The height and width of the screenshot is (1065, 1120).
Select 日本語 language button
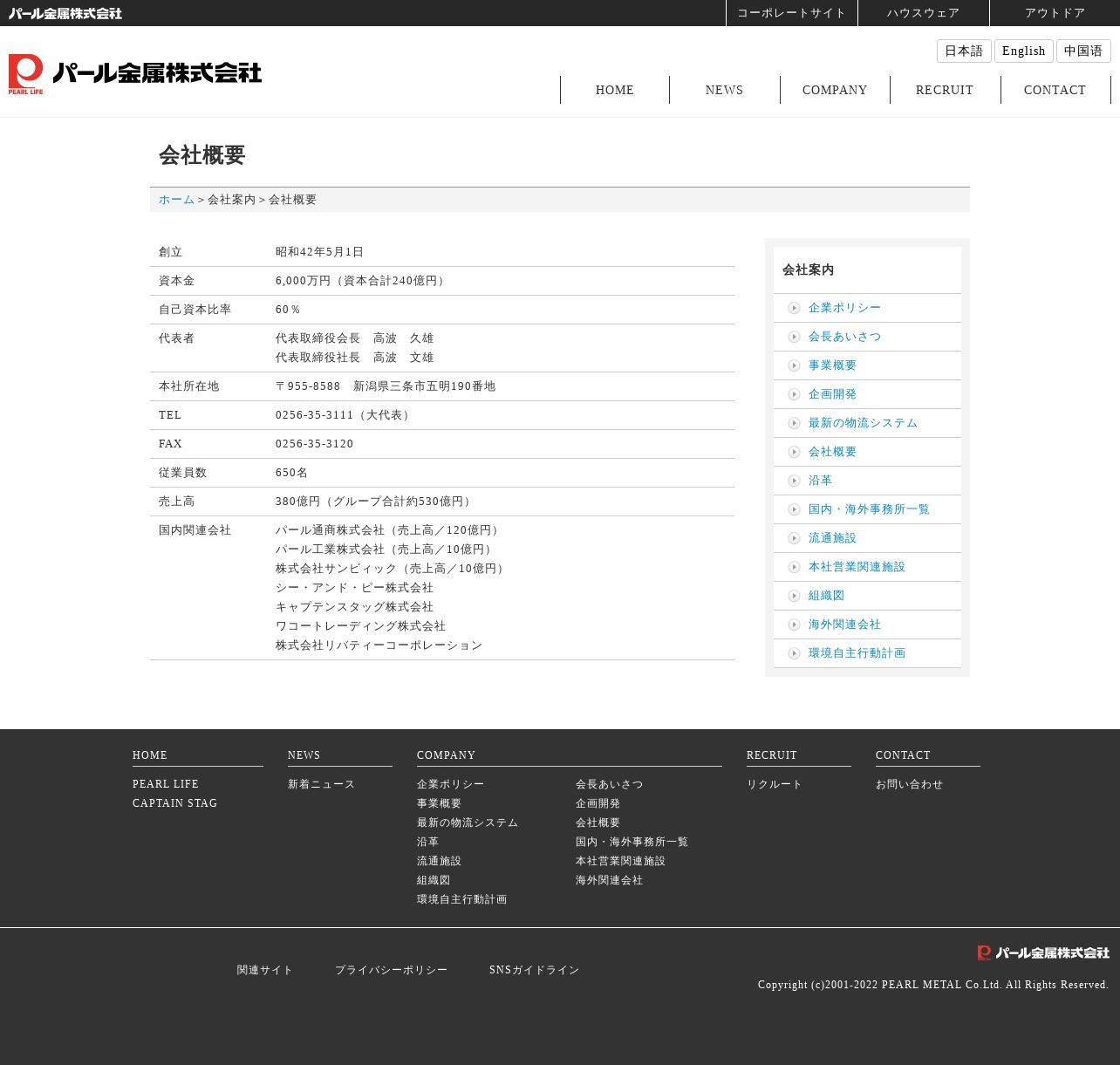[x=964, y=51]
